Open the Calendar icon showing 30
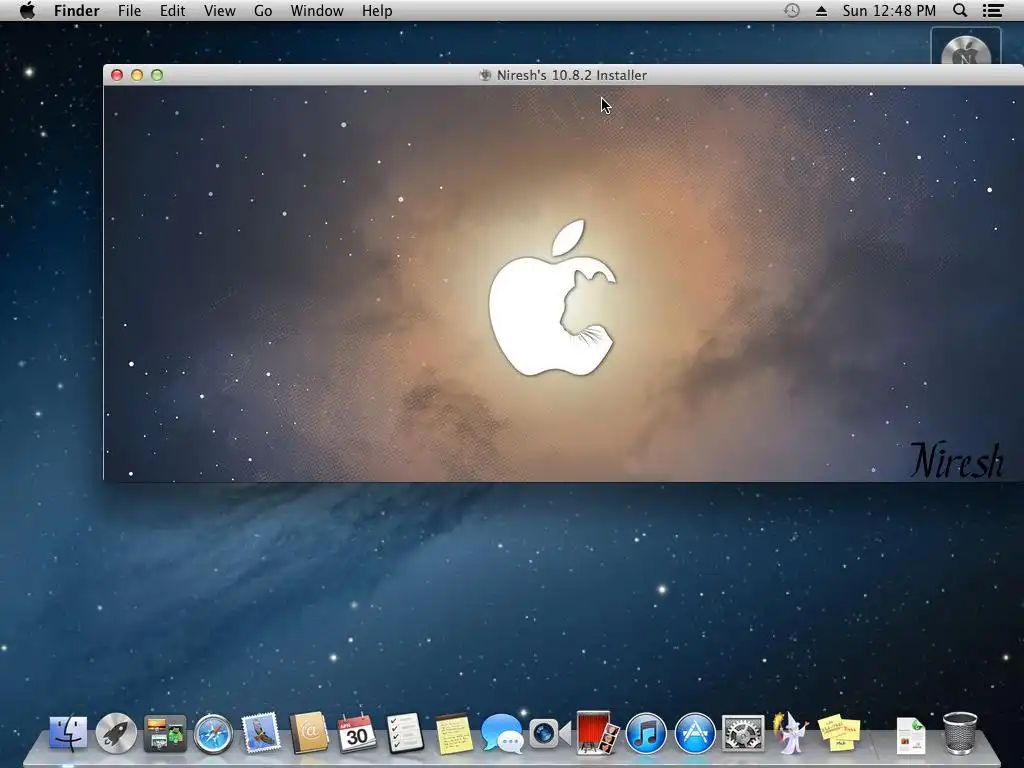Viewport: 1024px width, 768px height. [357, 733]
